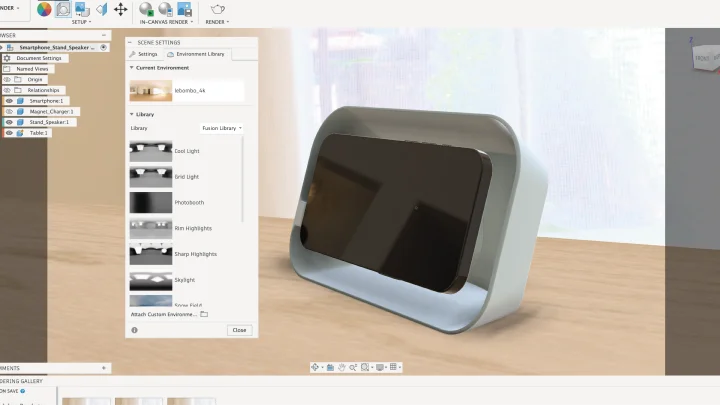Start In-Canvas Render with sphere play icon
This screenshot has width=720, height=405.
[x=146, y=9]
